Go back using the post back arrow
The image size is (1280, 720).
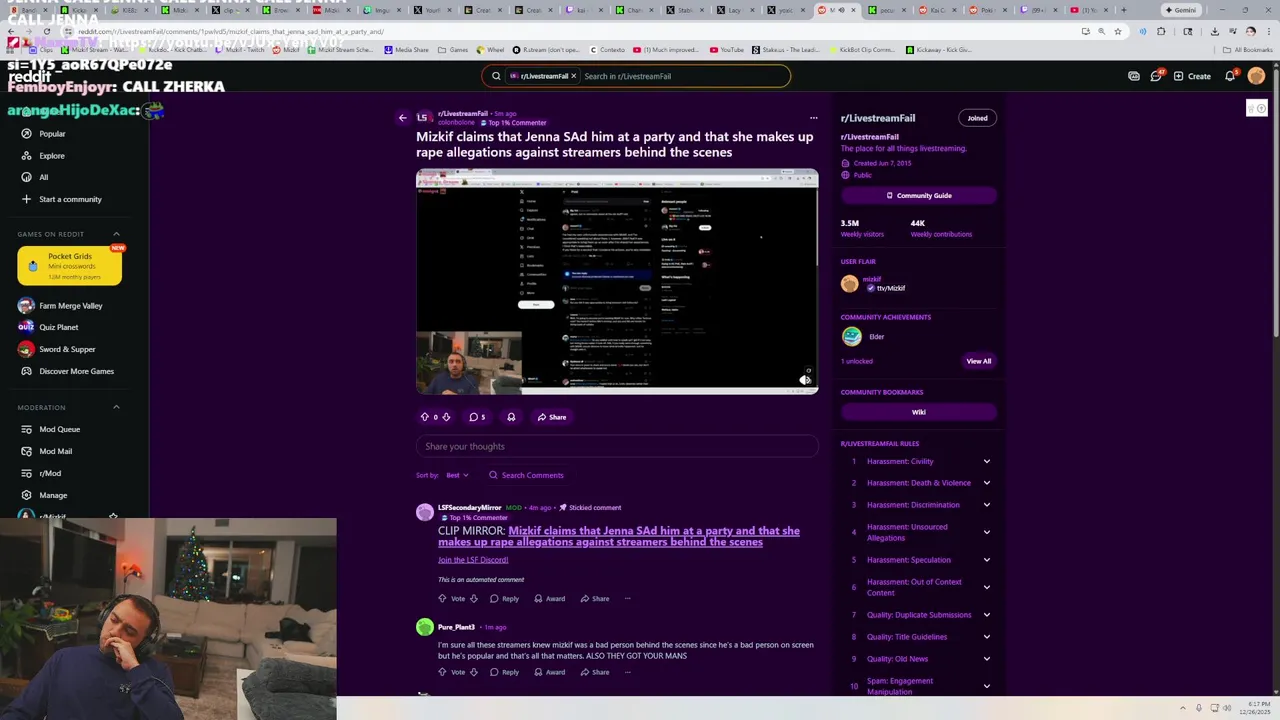pyautogui.click(x=403, y=118)
